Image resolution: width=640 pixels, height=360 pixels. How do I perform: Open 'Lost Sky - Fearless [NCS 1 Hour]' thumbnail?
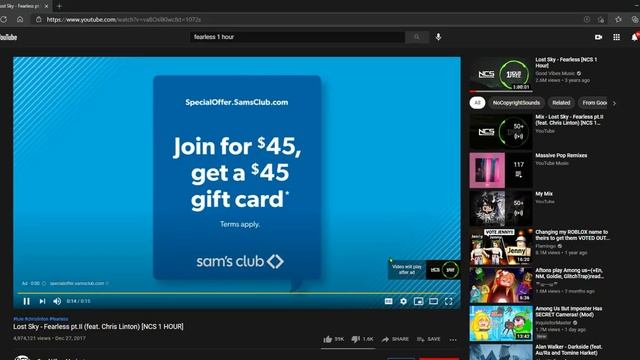(500, 74)
